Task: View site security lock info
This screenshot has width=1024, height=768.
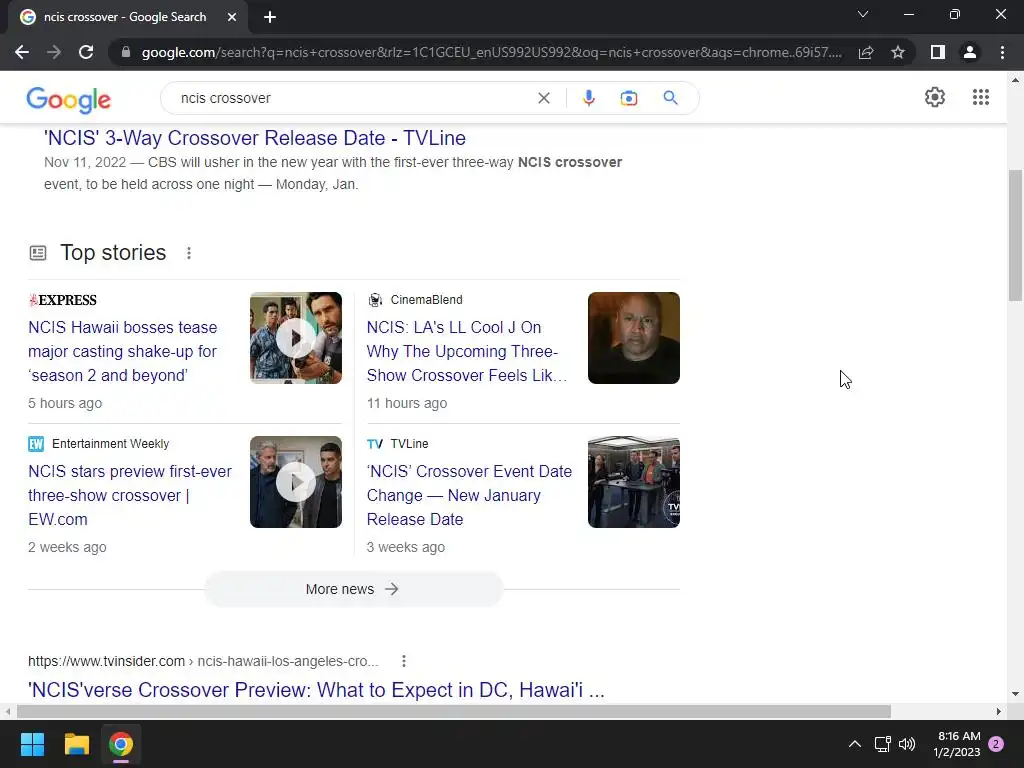Action: pyautogui.click(x=125, y=52)
